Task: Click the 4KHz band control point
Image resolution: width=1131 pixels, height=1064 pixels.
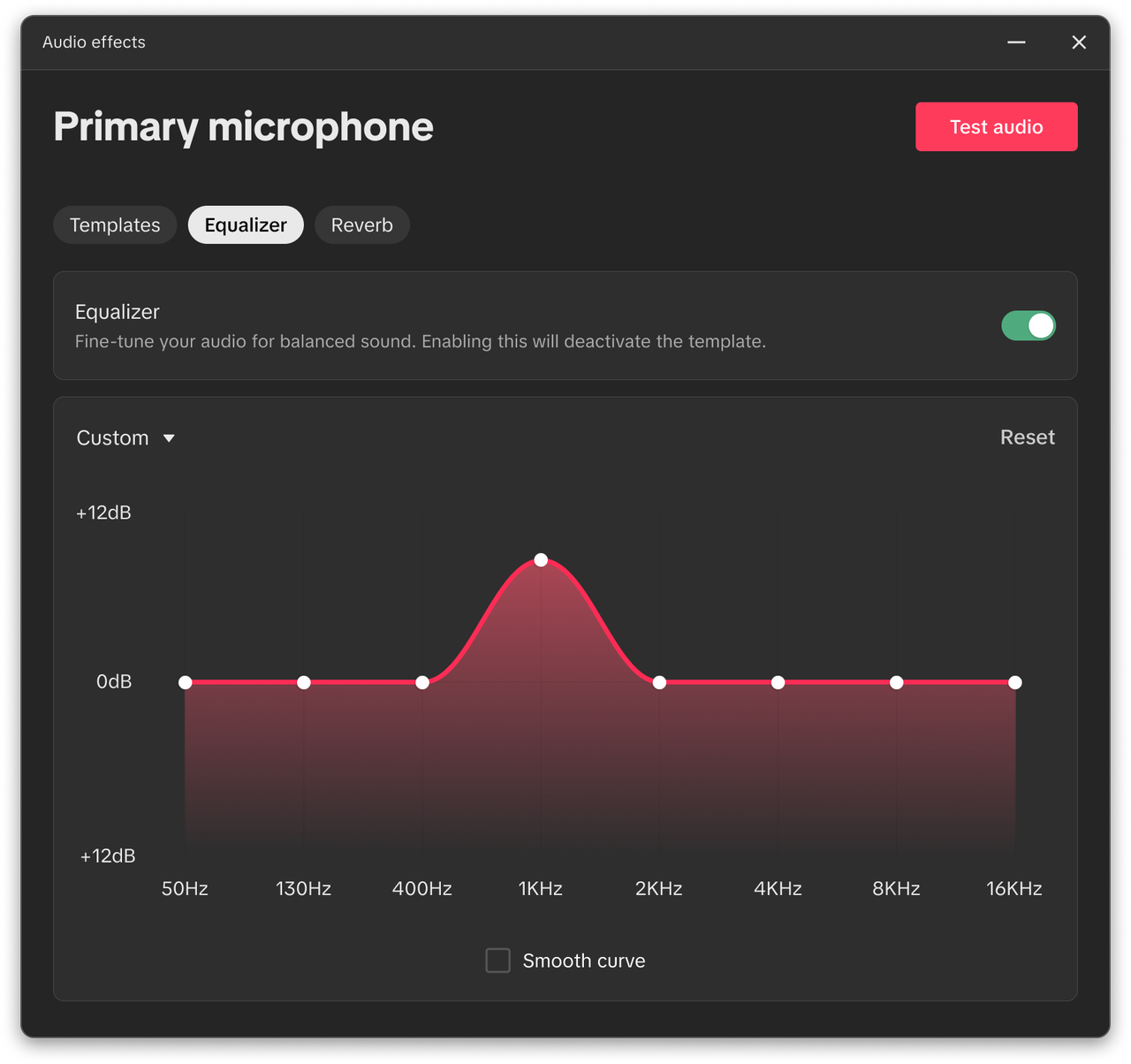Action: point(778,682)
